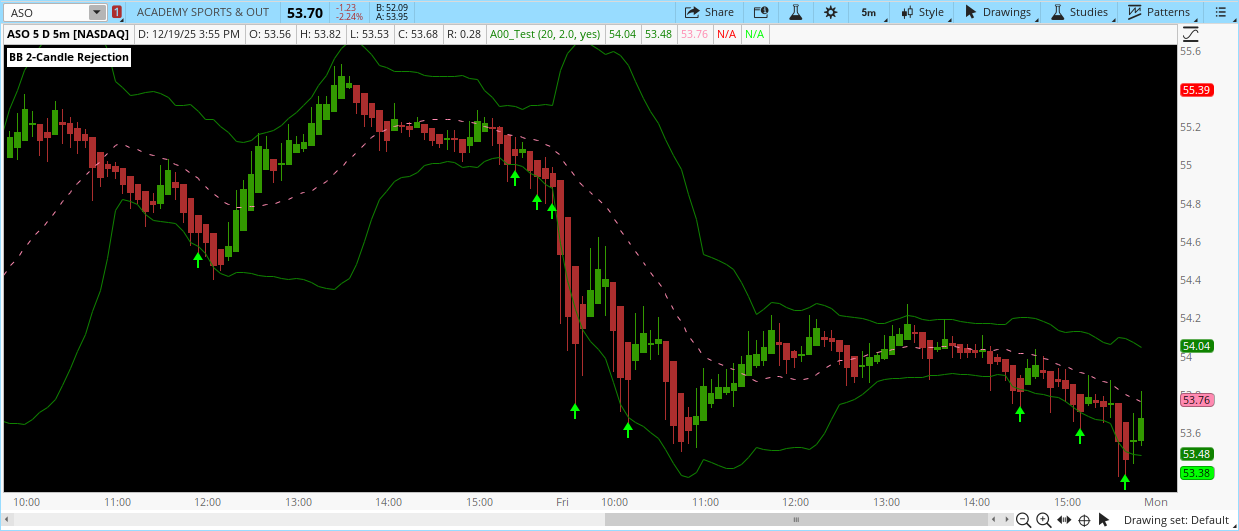
Task: Click the zoom in magnifier icon
Action: (1043, 520)
